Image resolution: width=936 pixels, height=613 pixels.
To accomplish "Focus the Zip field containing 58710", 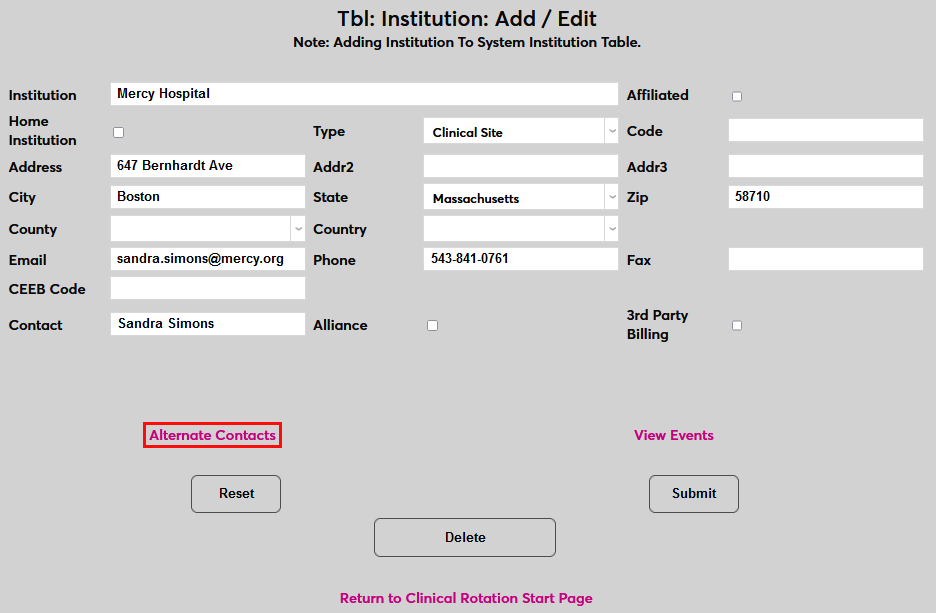I will 825,197.
